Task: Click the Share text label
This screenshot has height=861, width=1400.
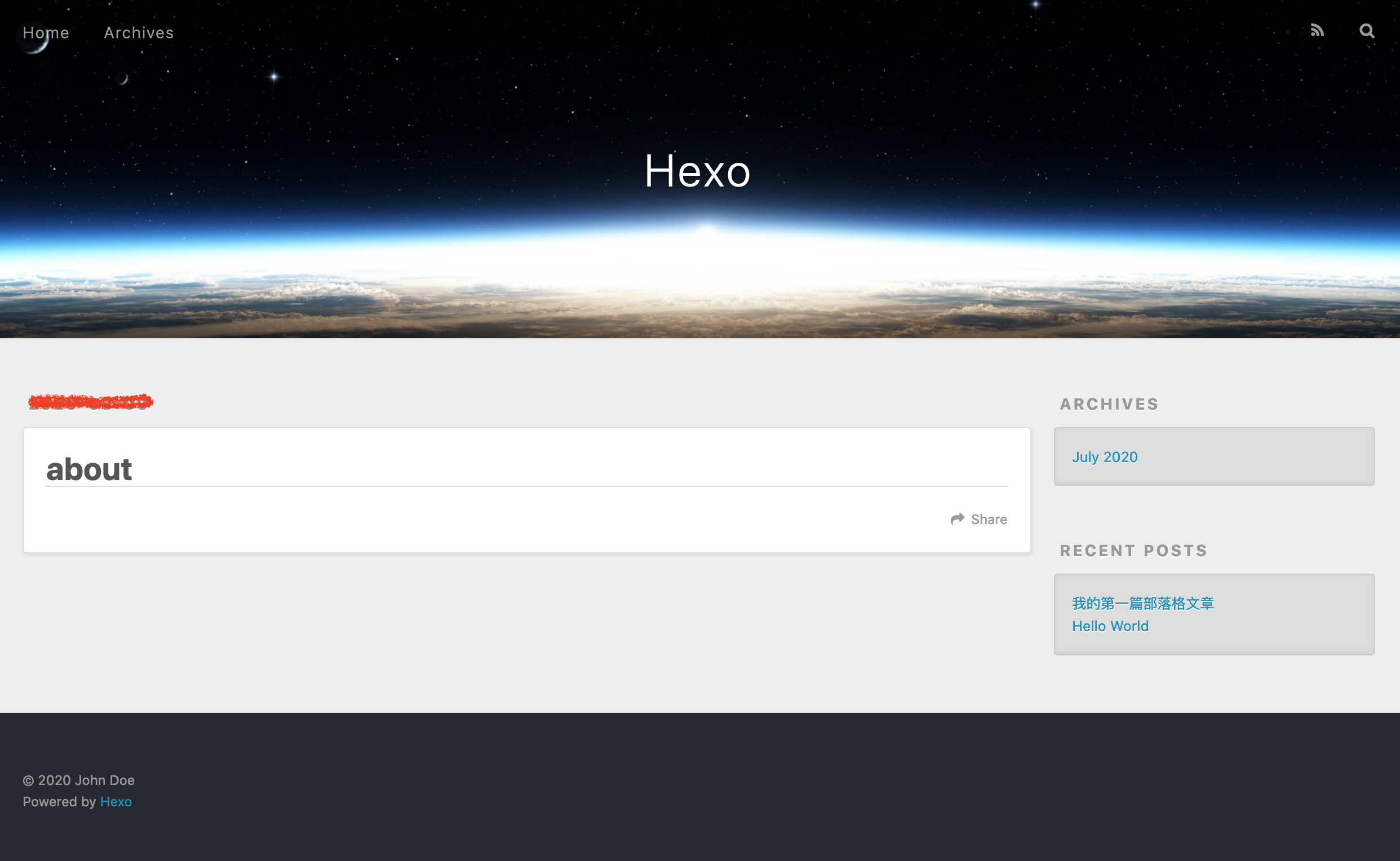Action: click(989, 520)
